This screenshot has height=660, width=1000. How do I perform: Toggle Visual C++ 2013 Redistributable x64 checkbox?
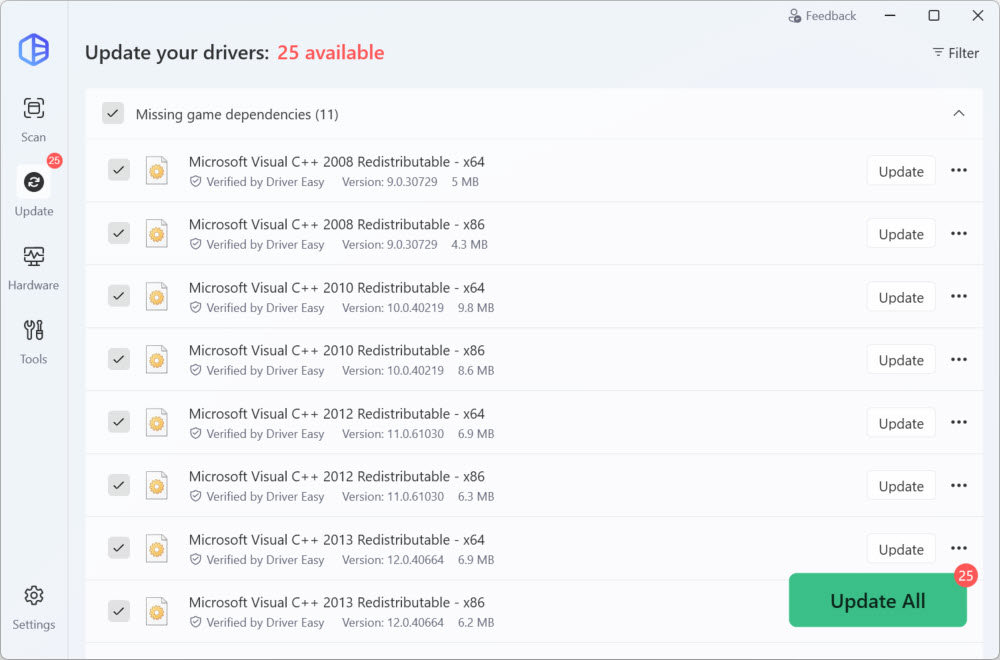119,548
